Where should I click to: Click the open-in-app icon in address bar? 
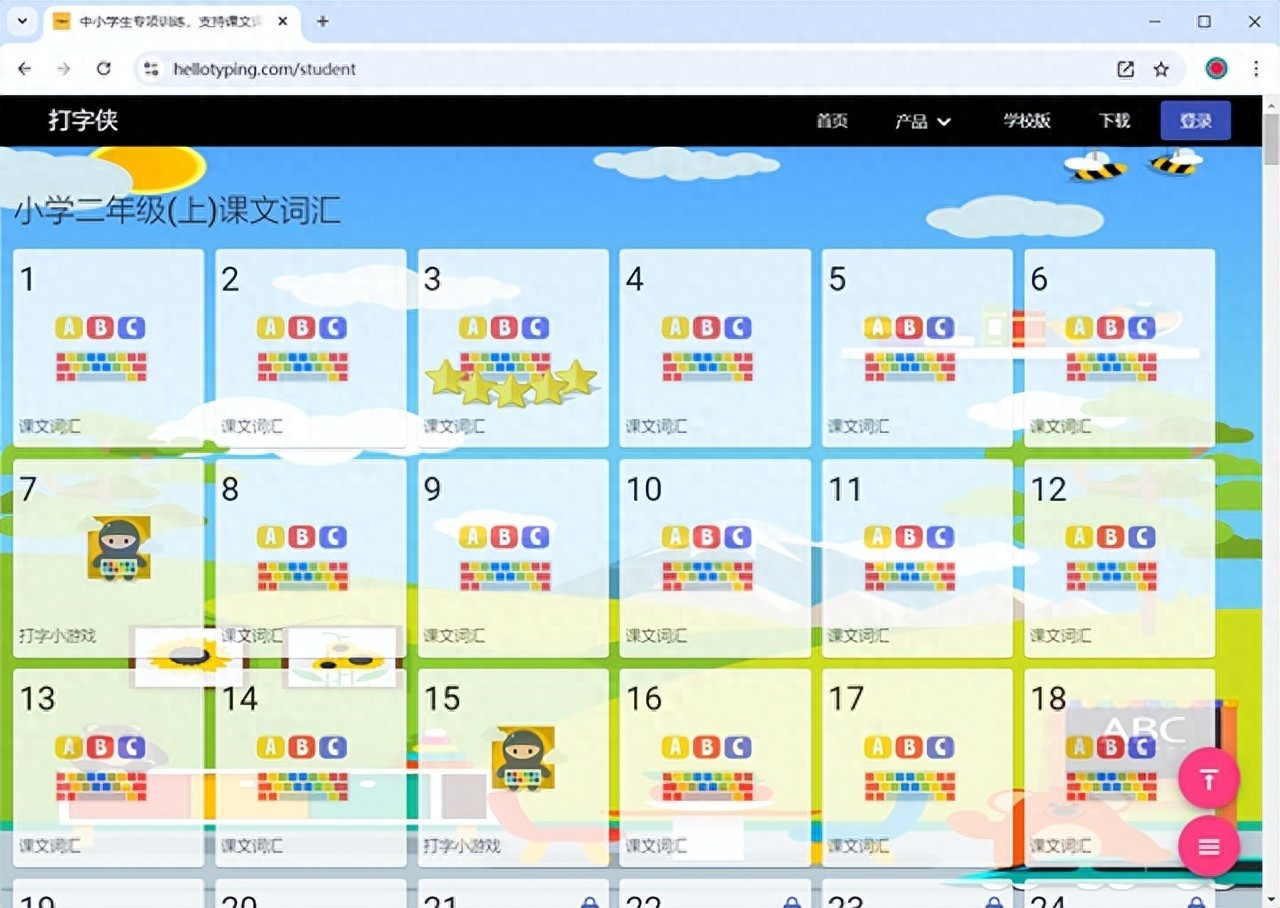1125,69
